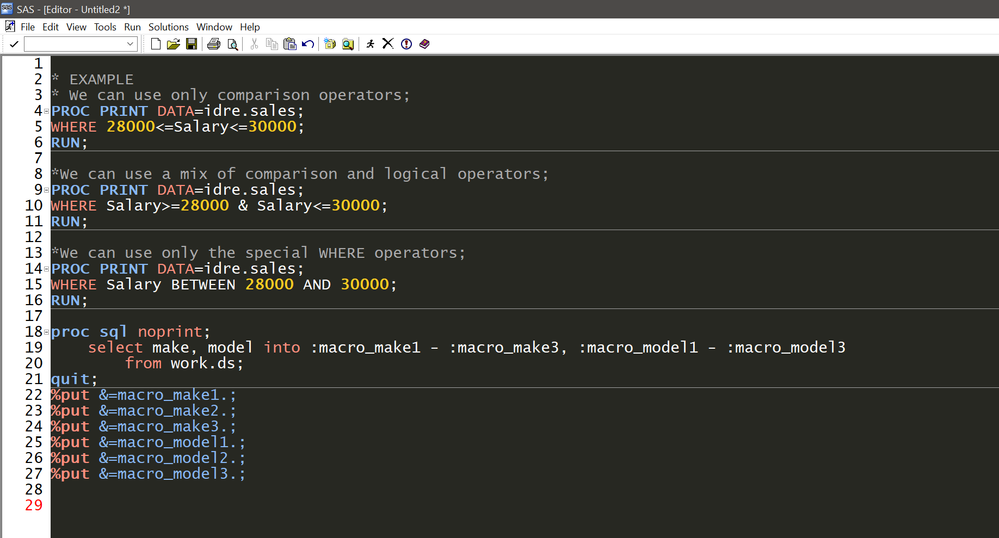999x538 pixels.
Task: Click the Print icon in toolbar
Action: click(x=213, y=44)
